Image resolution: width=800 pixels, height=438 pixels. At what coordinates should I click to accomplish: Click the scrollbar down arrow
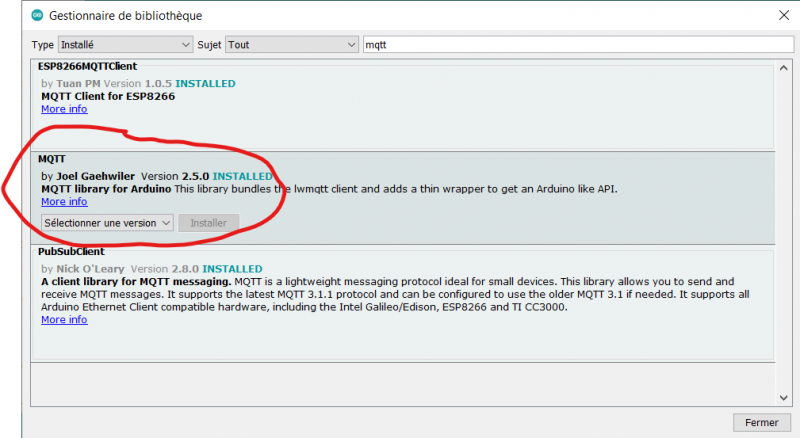(784, 398)
